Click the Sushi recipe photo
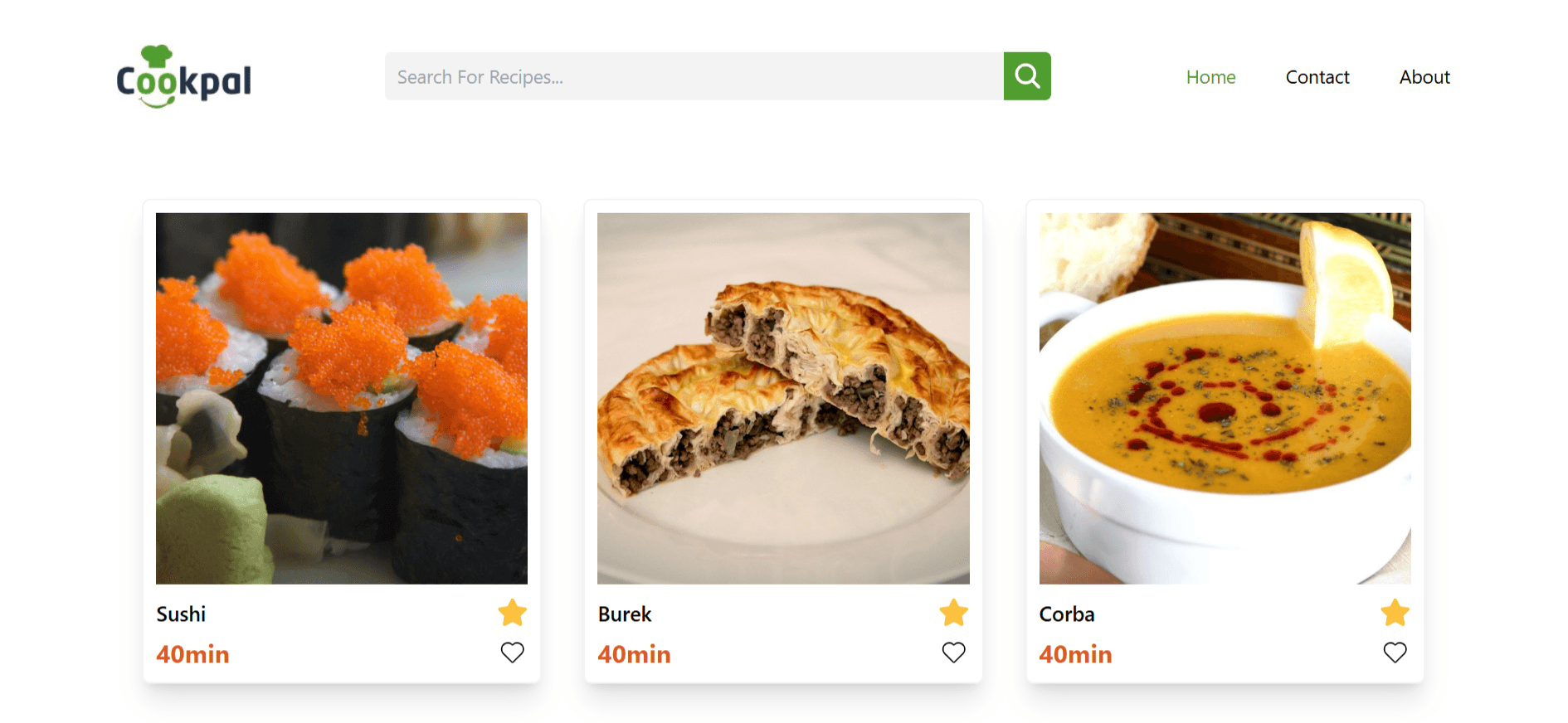This screenshot has width=1568, height=723. tap(341, 396)
